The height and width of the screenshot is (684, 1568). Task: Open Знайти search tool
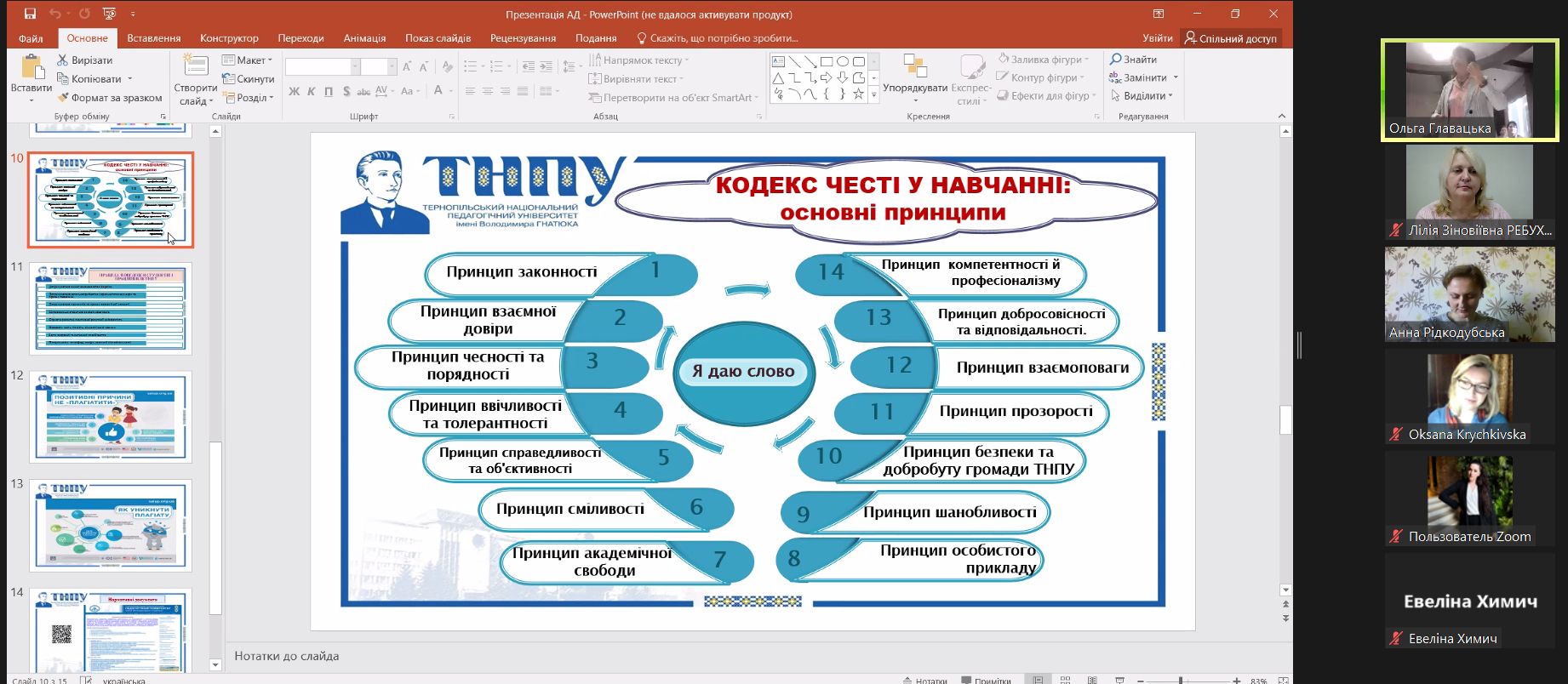point(1134,60)
